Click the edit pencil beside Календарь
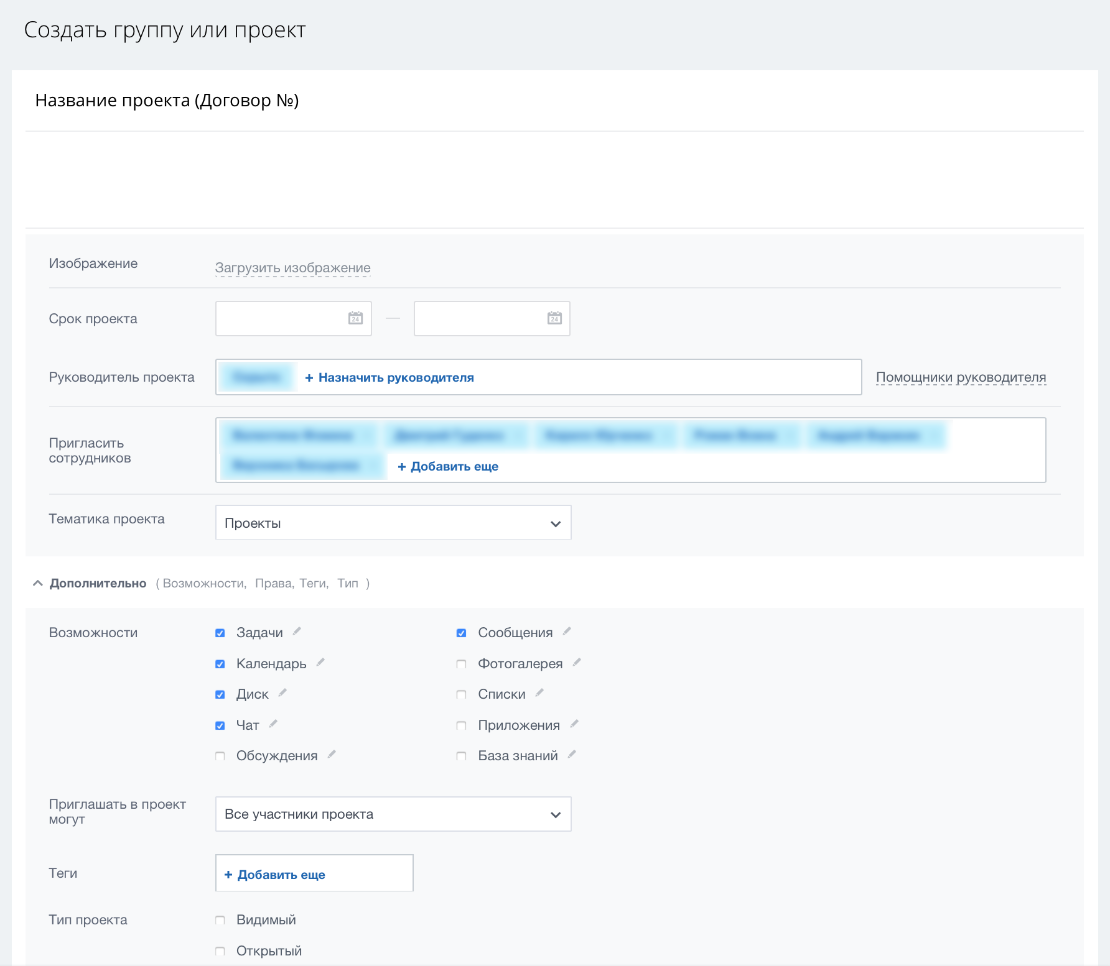This screenshot has height=966, width=1110. 320,663
